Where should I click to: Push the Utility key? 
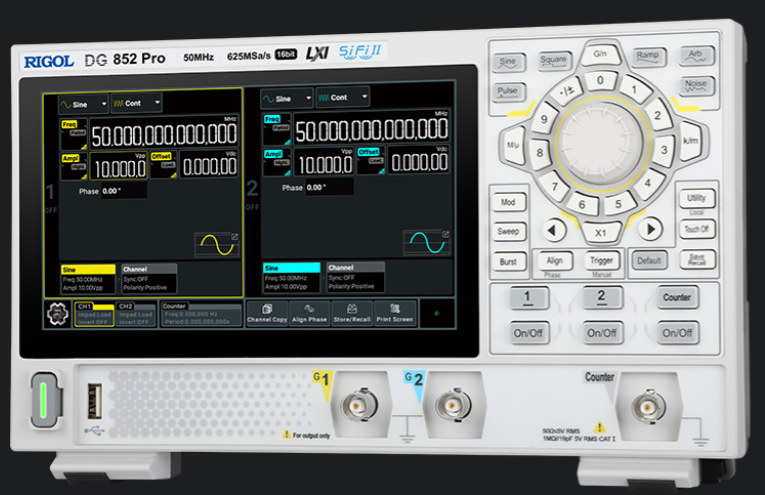coord(697,198)
